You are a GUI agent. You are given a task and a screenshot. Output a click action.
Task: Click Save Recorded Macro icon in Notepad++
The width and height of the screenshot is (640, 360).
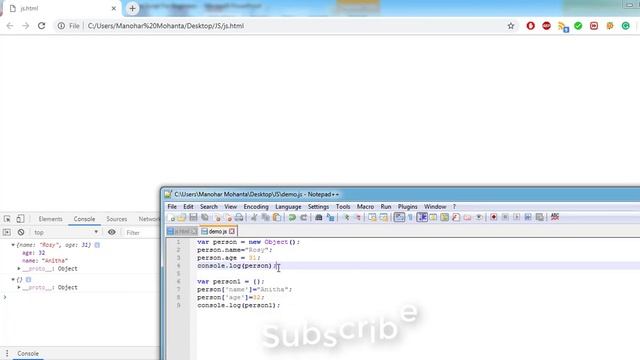click(x=539, y=218)
